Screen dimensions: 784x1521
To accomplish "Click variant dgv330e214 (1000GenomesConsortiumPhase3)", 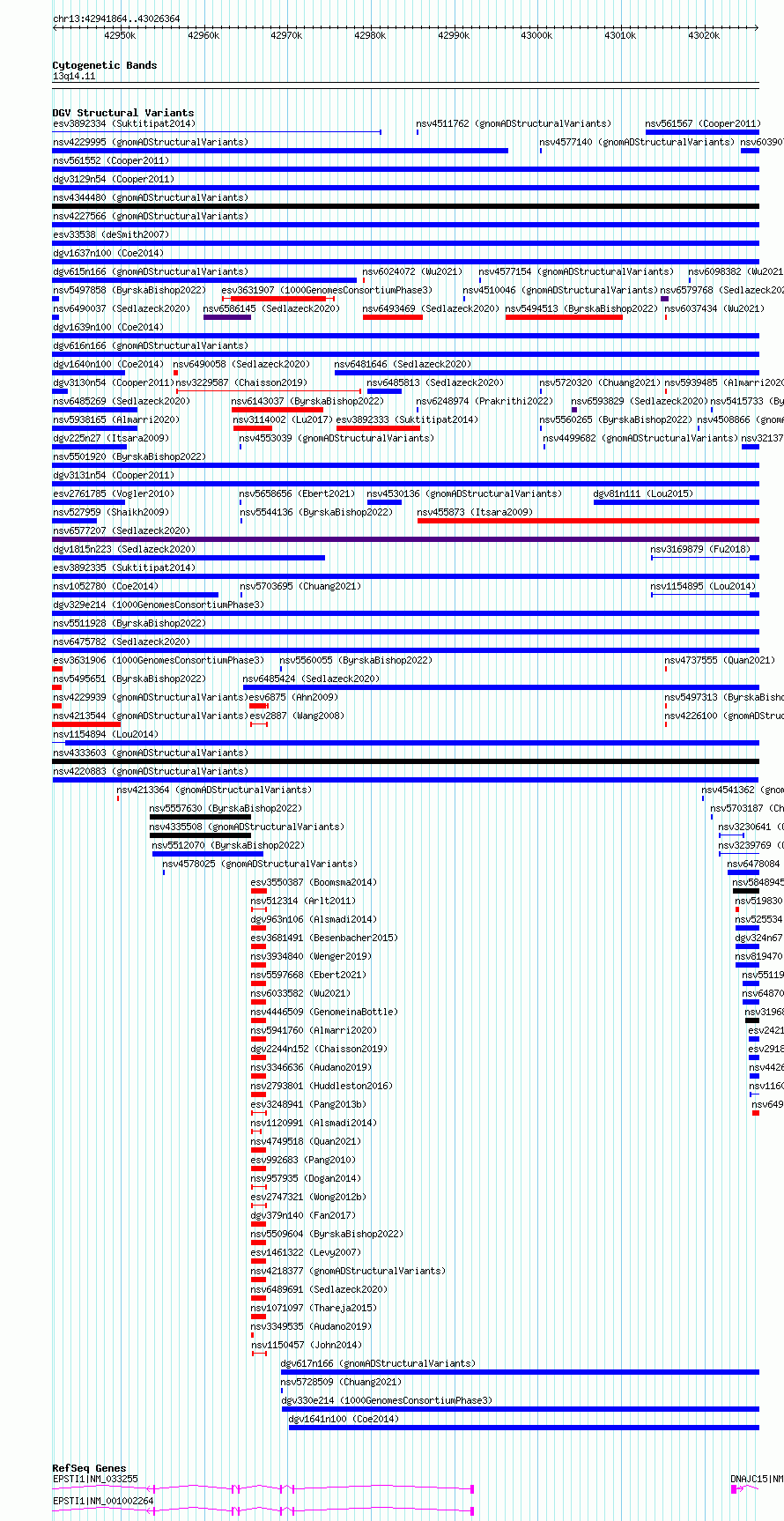I will pyautogui.click(x=387, y=1401).
